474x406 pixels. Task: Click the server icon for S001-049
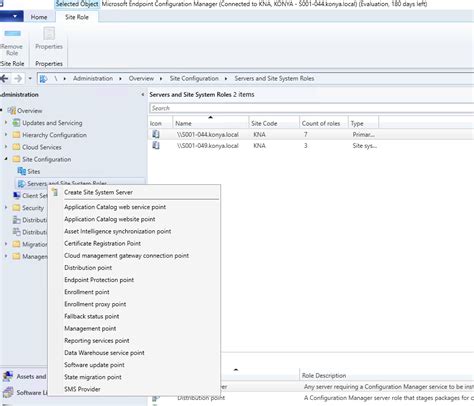point(156,146)
